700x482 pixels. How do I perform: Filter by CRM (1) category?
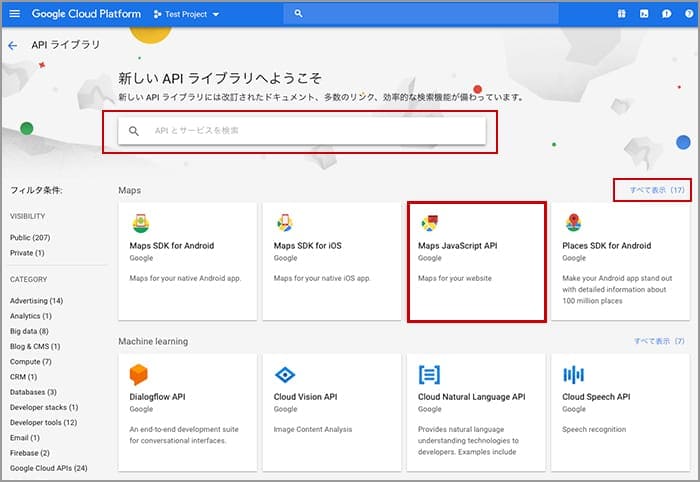tap(24, 377)
